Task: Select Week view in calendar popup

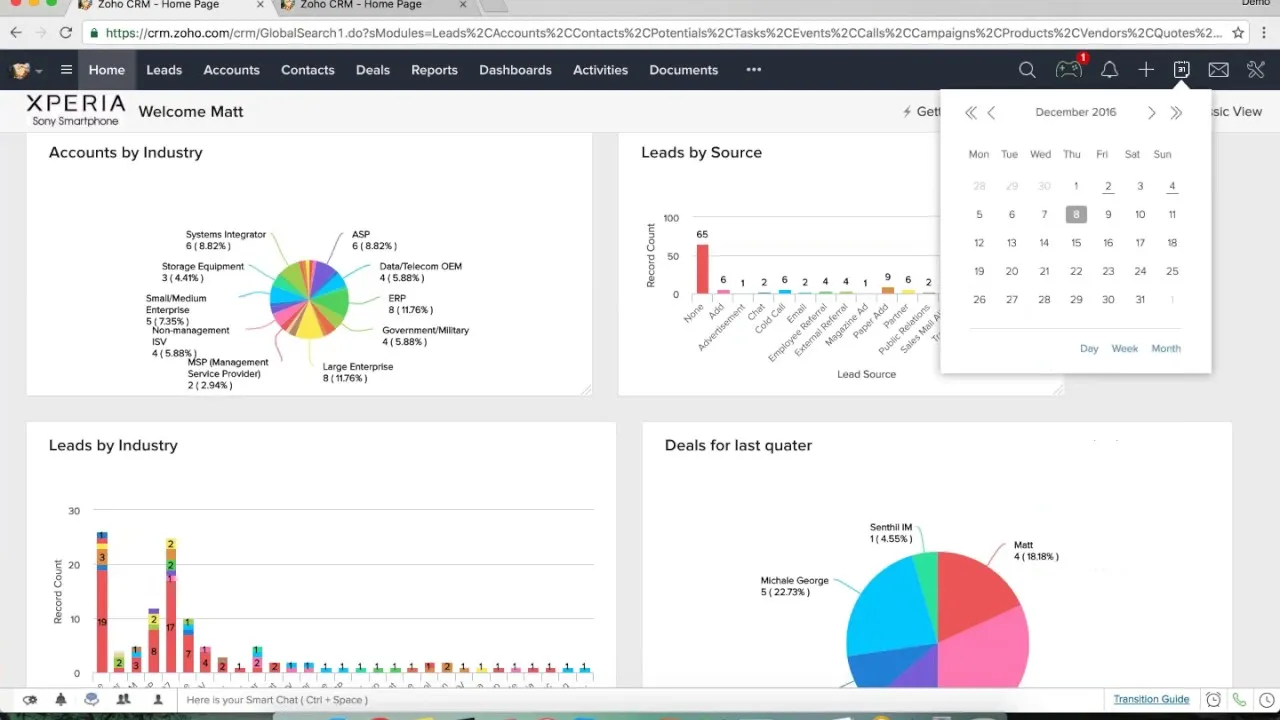Action: [1124, 348]
